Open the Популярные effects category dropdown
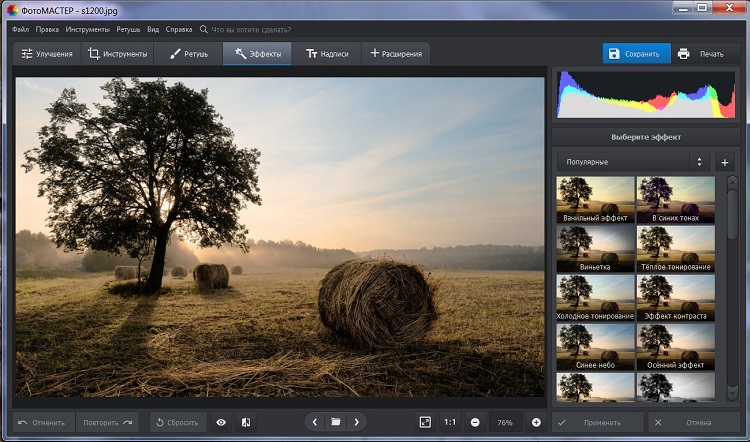The image size is (750, 442). pos(632,161)
